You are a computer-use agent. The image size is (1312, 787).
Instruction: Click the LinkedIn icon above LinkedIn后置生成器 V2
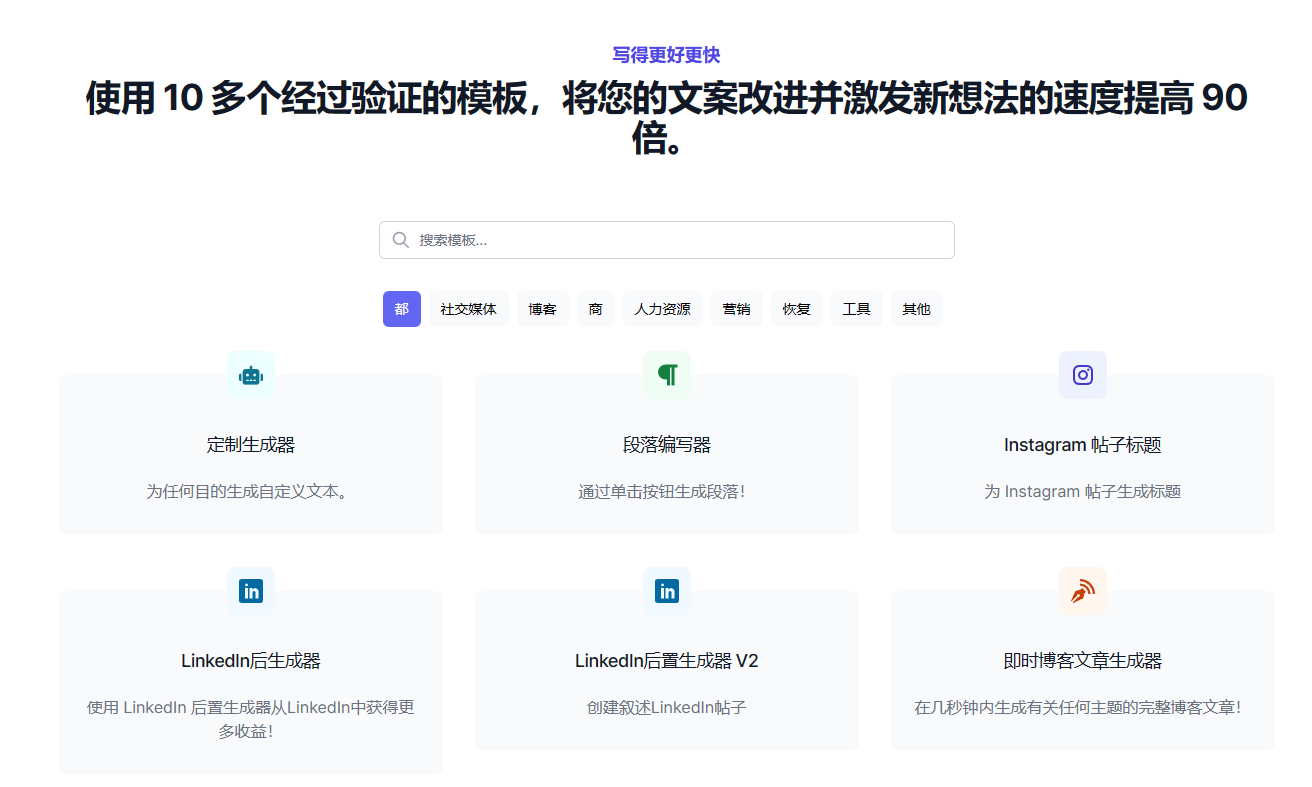[x=667, y=591]
